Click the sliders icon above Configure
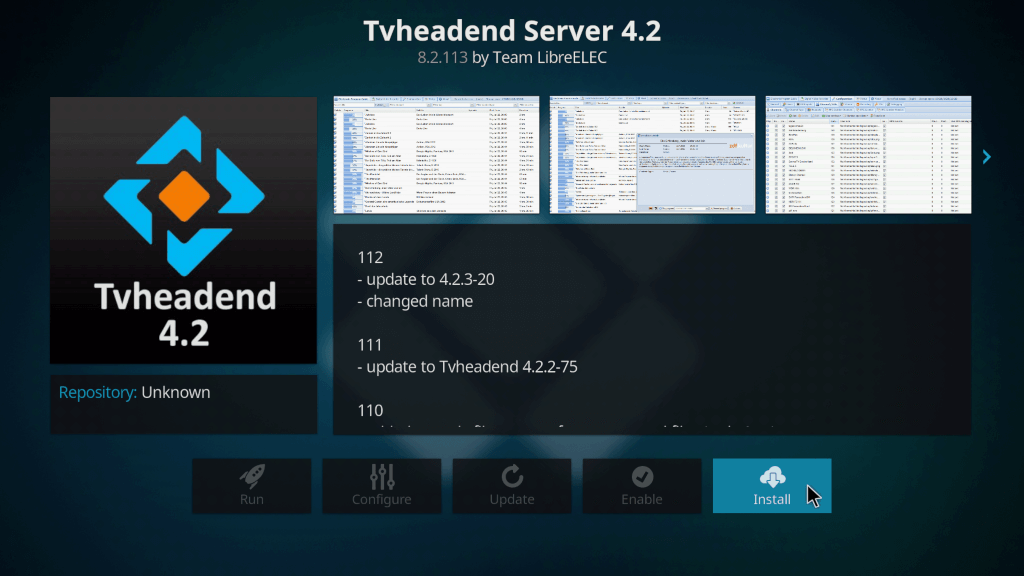This screenshot has width=1024, height=576. pos(382,476)
